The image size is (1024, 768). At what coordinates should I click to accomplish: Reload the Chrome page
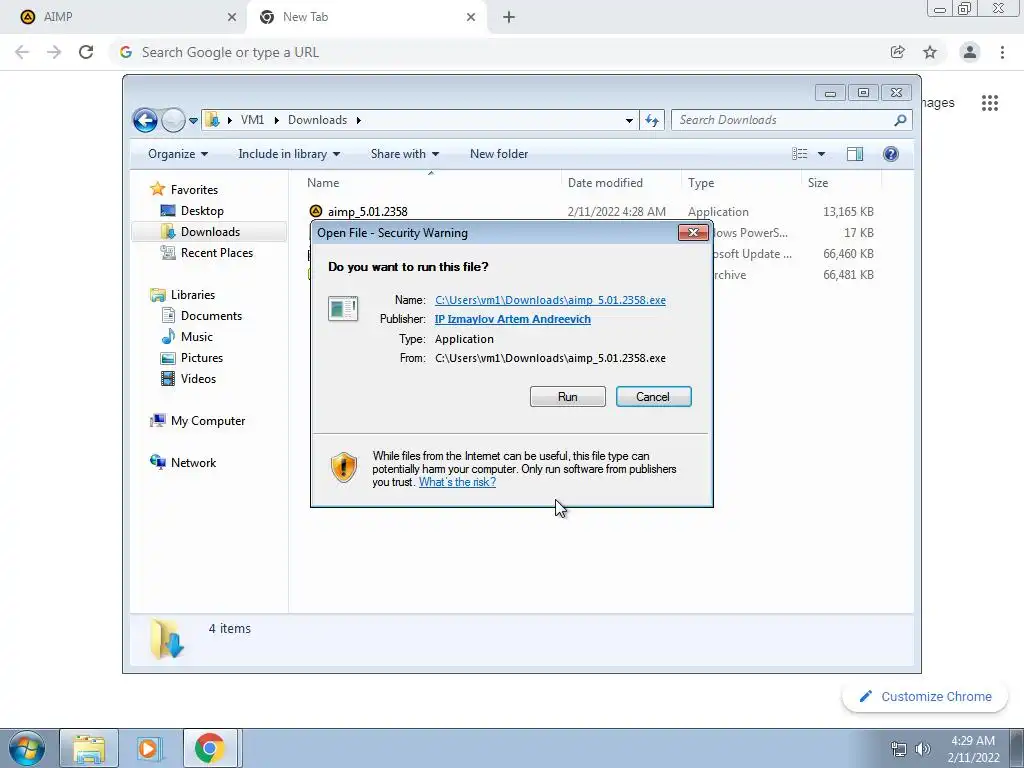pos(86,52)
